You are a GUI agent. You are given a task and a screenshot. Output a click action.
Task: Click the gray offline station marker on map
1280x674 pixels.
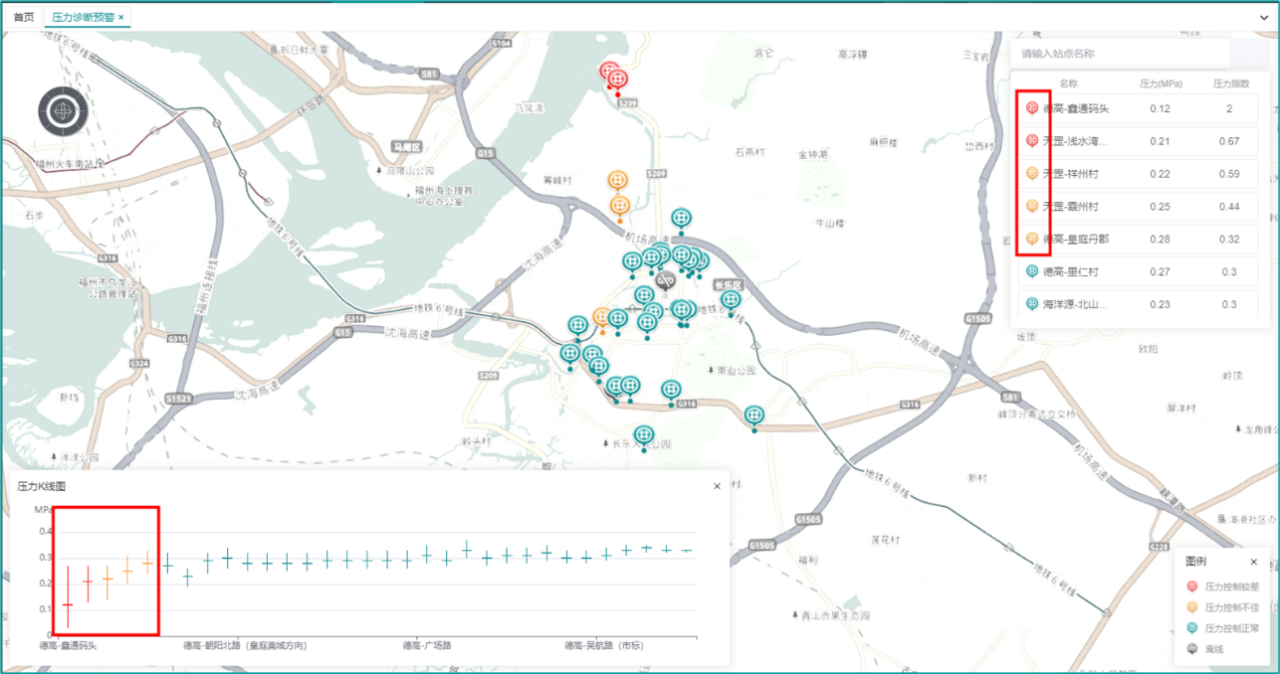coord(665,281)
